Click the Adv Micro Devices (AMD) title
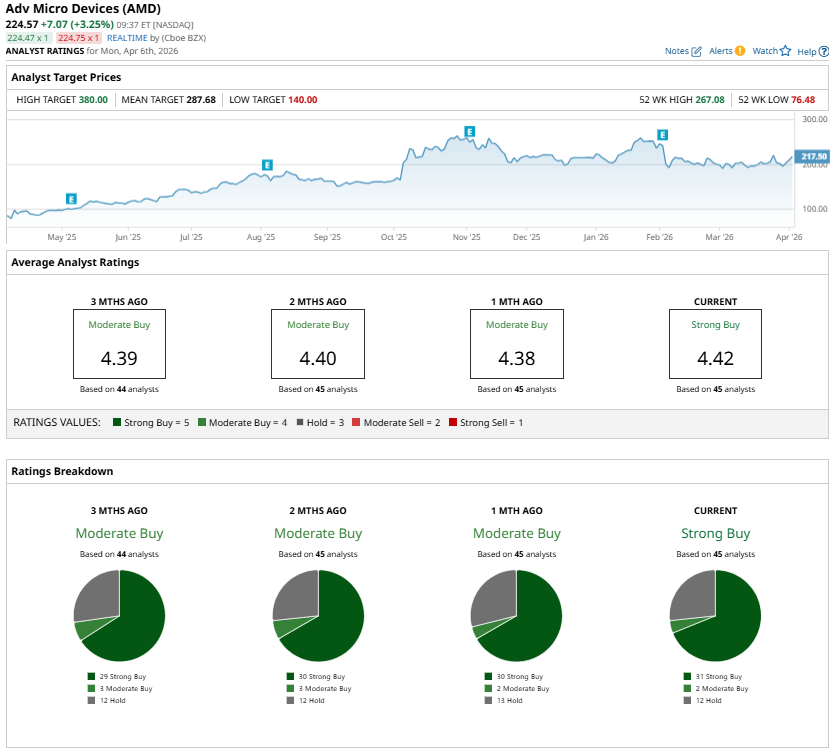 pos(83,8)
